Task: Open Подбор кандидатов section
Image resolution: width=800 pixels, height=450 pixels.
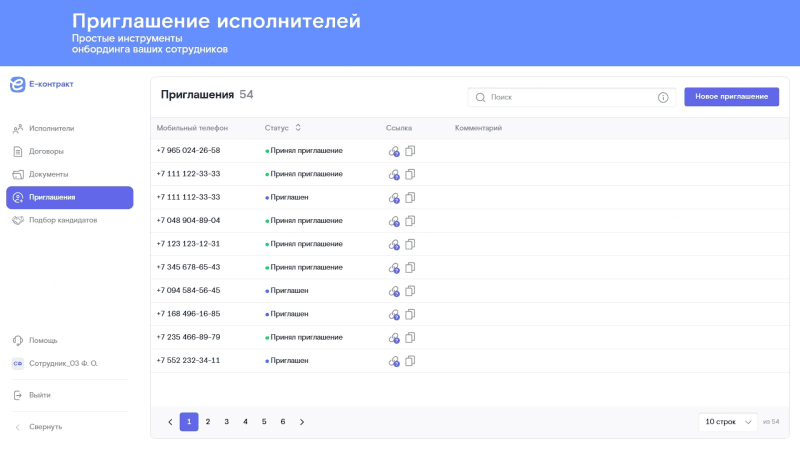Action: click(x=69, y=220)
